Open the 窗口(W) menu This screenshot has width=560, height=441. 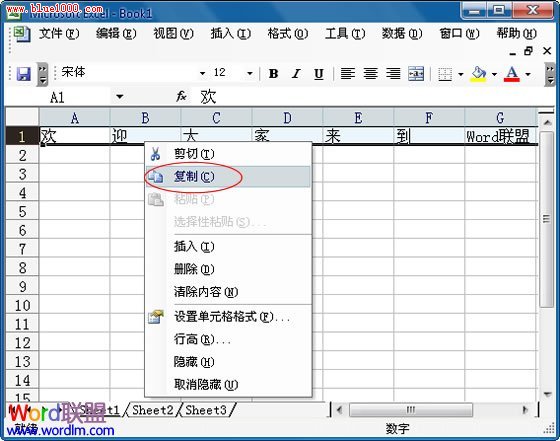coord(459,34)
